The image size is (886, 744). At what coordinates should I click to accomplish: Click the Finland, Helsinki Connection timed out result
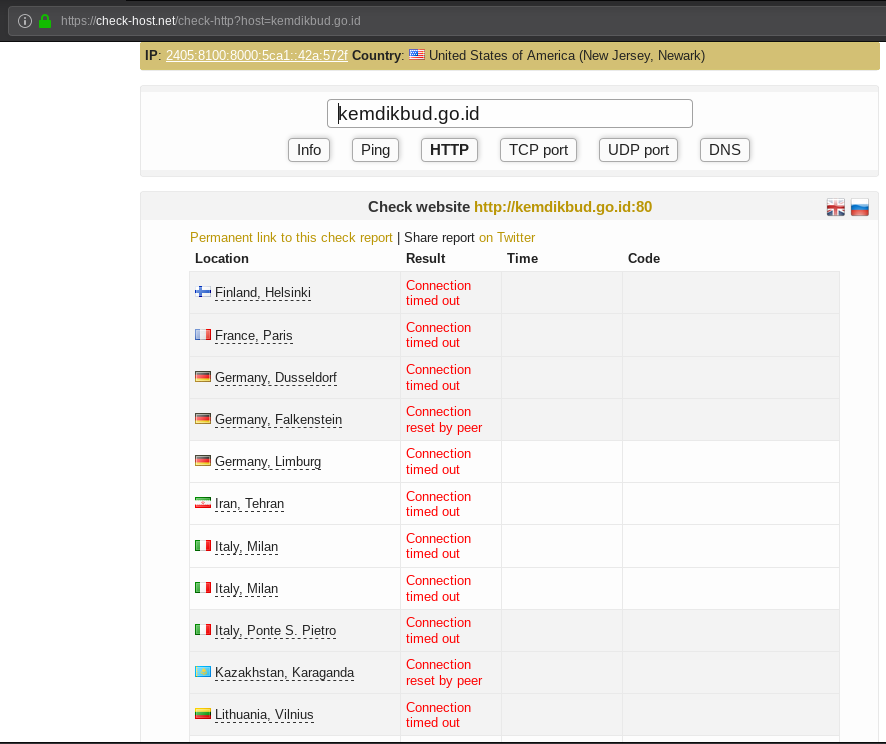pos(438,293)
